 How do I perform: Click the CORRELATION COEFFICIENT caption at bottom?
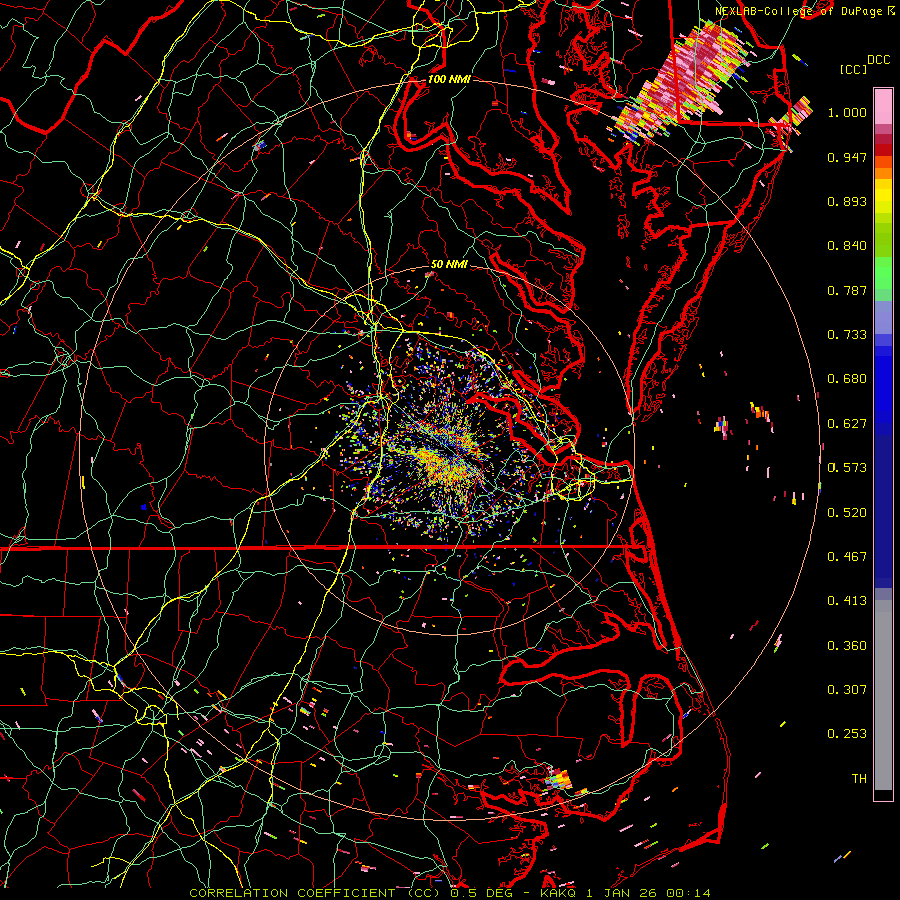pos(450,893)
